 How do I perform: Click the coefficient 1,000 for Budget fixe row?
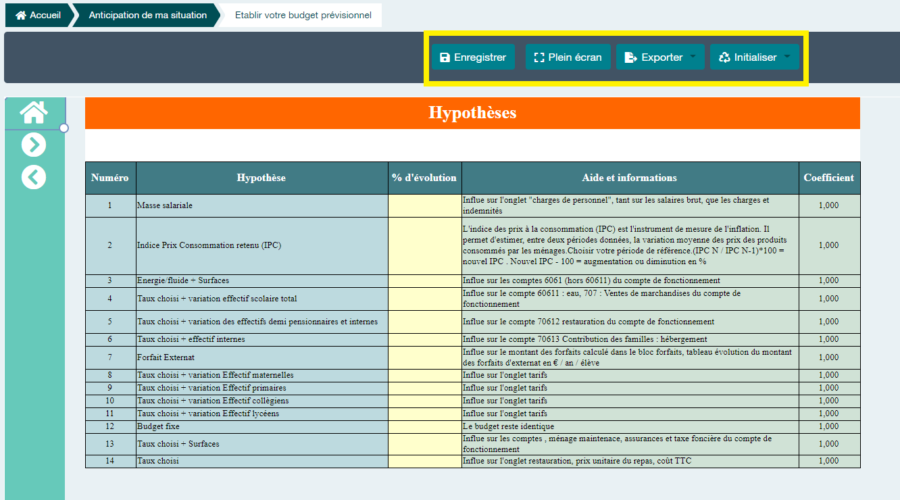coord(829,427)
